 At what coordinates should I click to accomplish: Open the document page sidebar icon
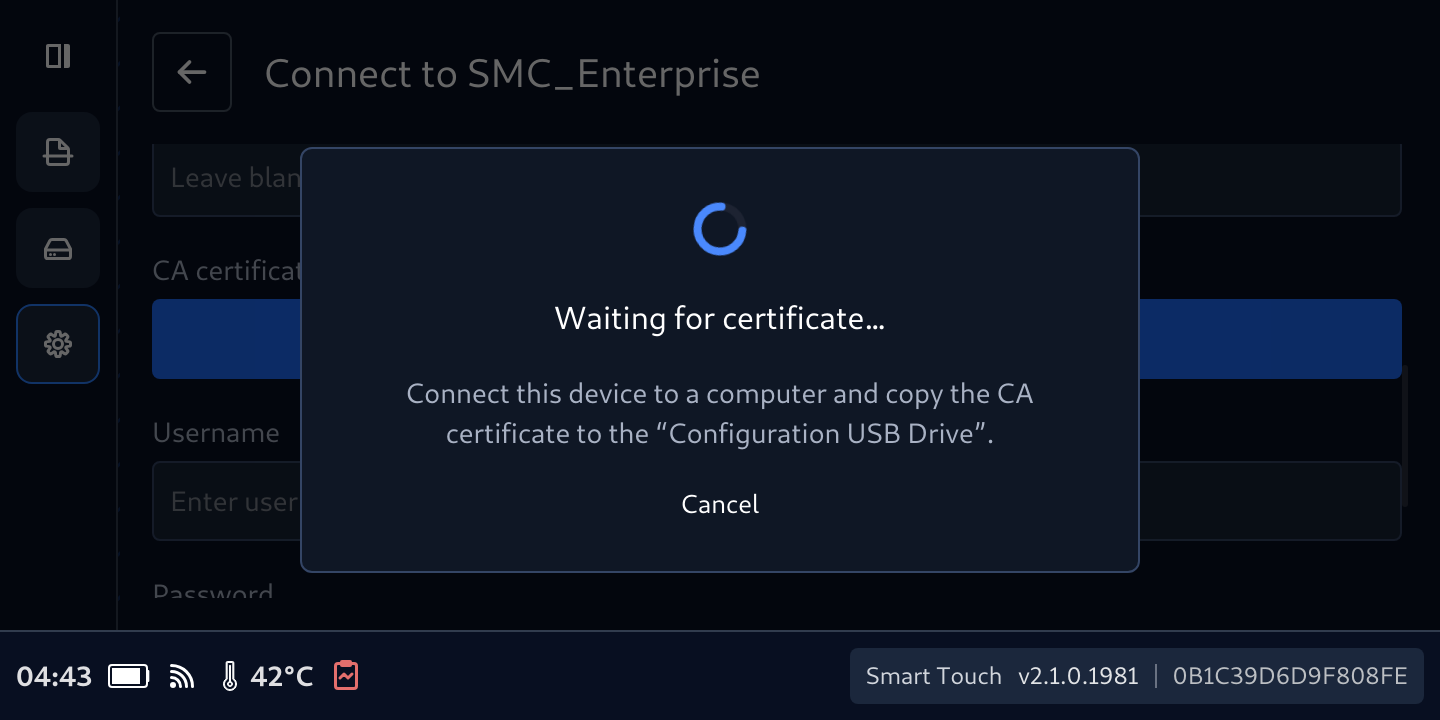click(58, 152)
